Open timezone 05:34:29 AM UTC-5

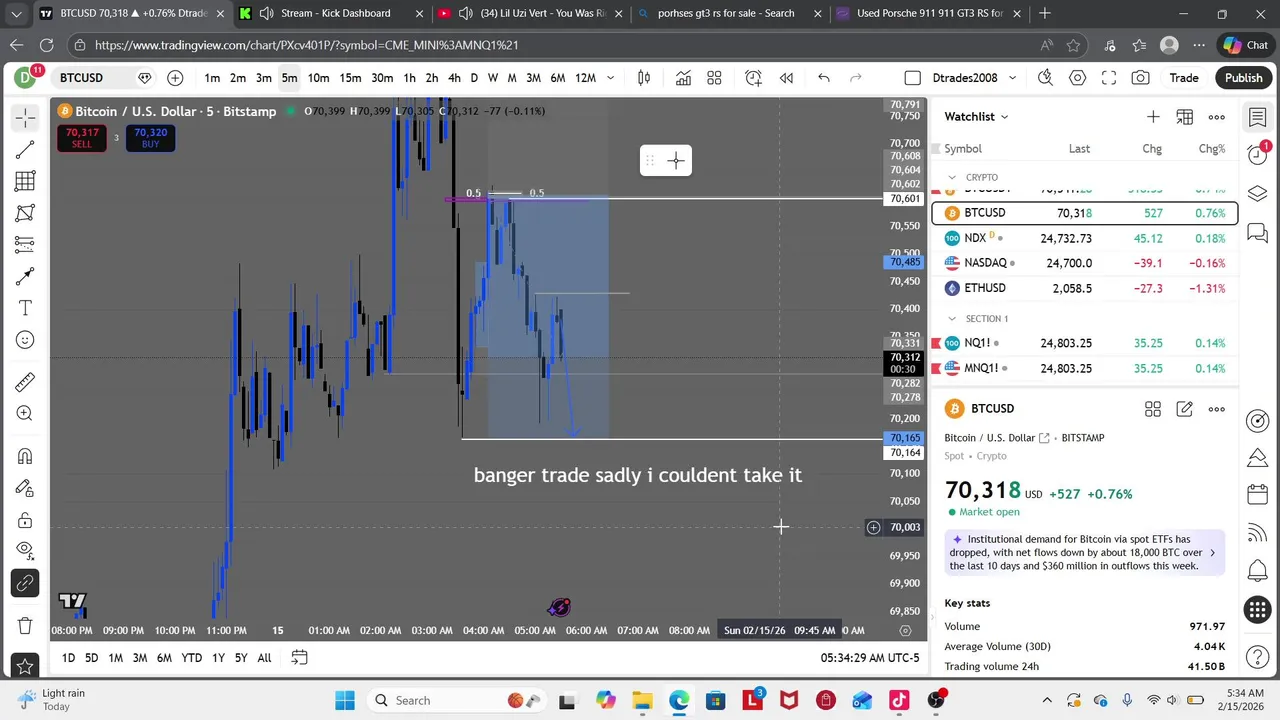870,658
